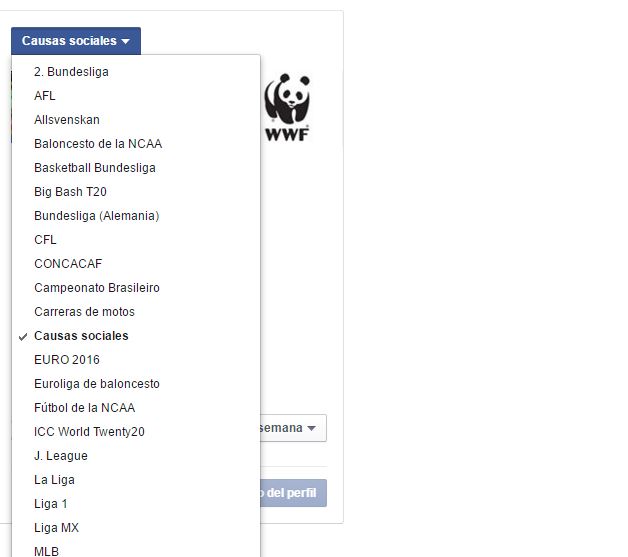Click the del perfil button
This screenshot has width=628, height=557.
pos(294,493)
